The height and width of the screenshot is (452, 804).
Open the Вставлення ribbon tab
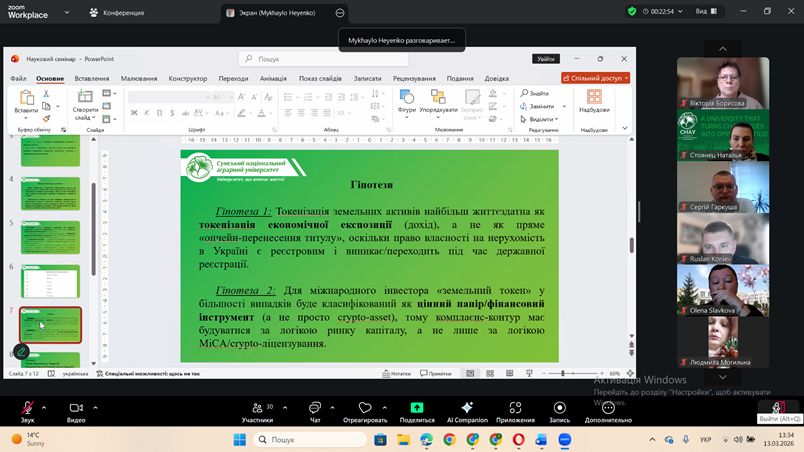(92, 78)
